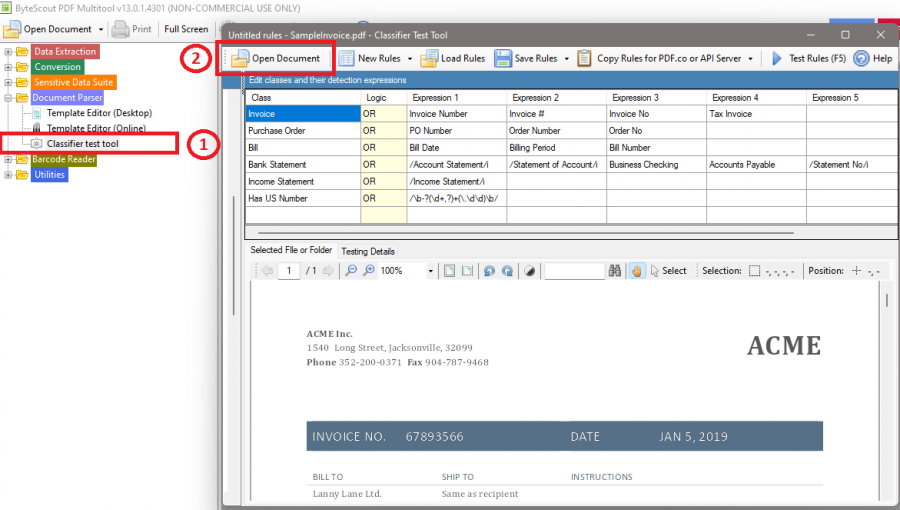This screenshot has width=900, height=510.
Task: Click the horizontal scrollbar under rules grid
Action: pos(526,233)
